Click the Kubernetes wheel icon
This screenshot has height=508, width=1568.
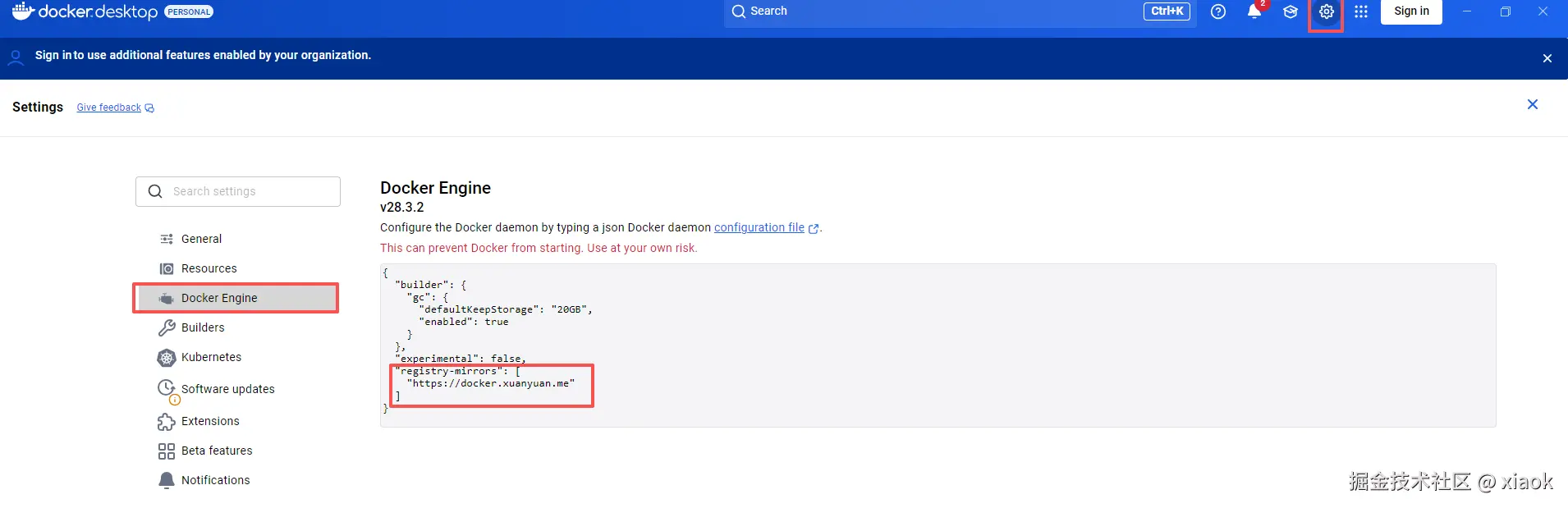point(167,358)
